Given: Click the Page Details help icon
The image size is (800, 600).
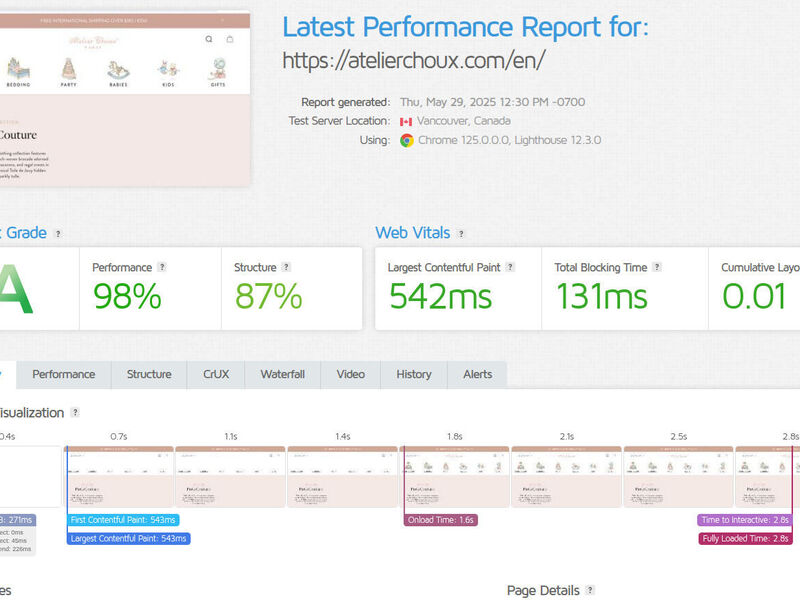Looking at the screenshot, I should click(590, 590).
